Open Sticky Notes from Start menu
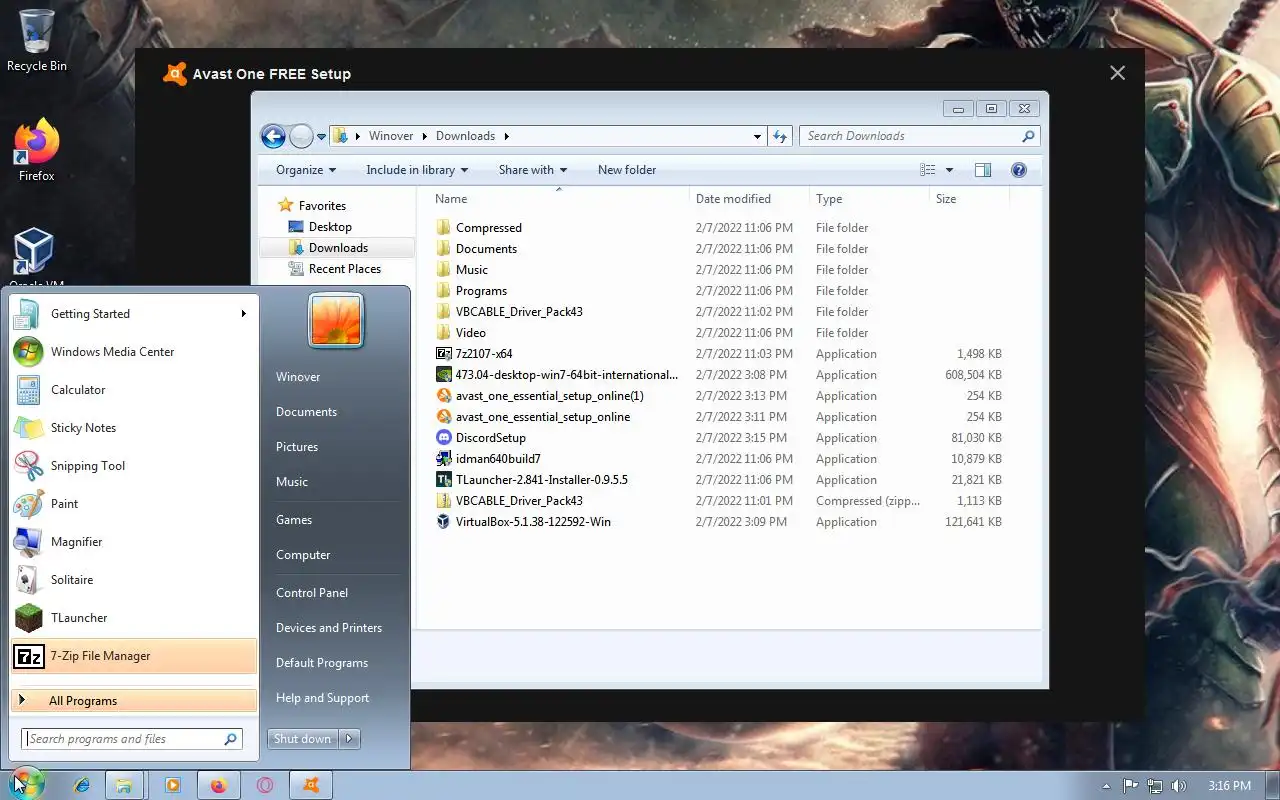 [133, 428]
